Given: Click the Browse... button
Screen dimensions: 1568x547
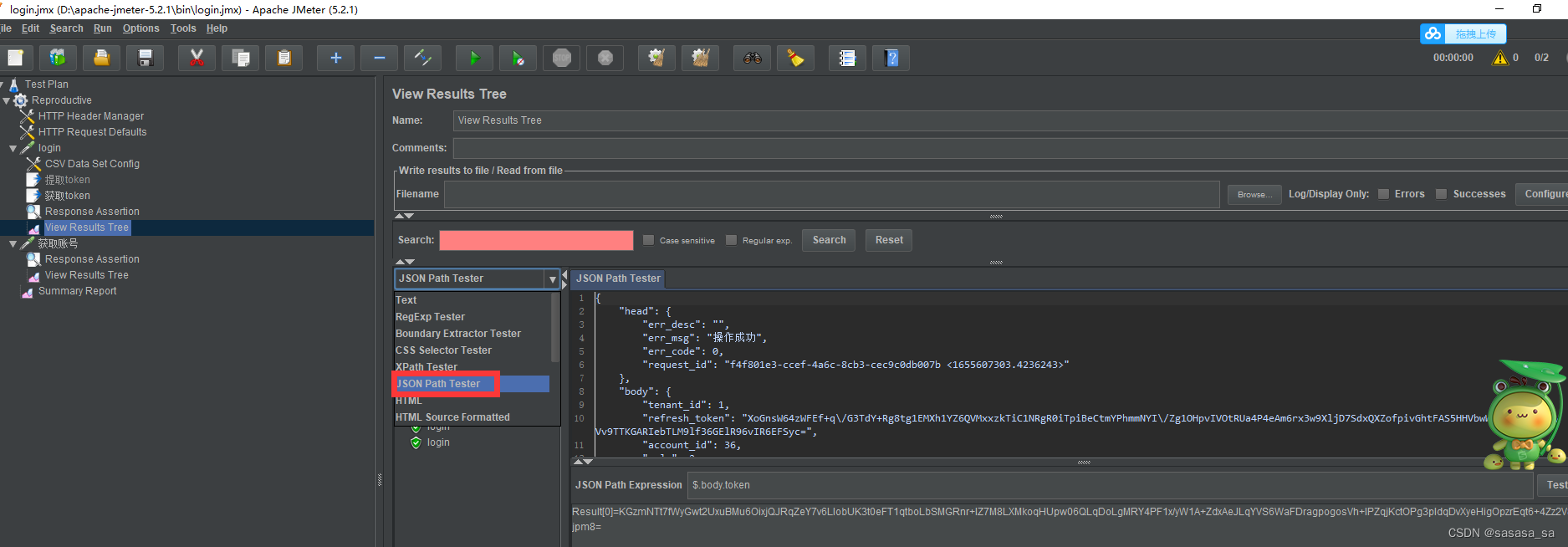Looking at the screenshot, I should click(1254, 194).
